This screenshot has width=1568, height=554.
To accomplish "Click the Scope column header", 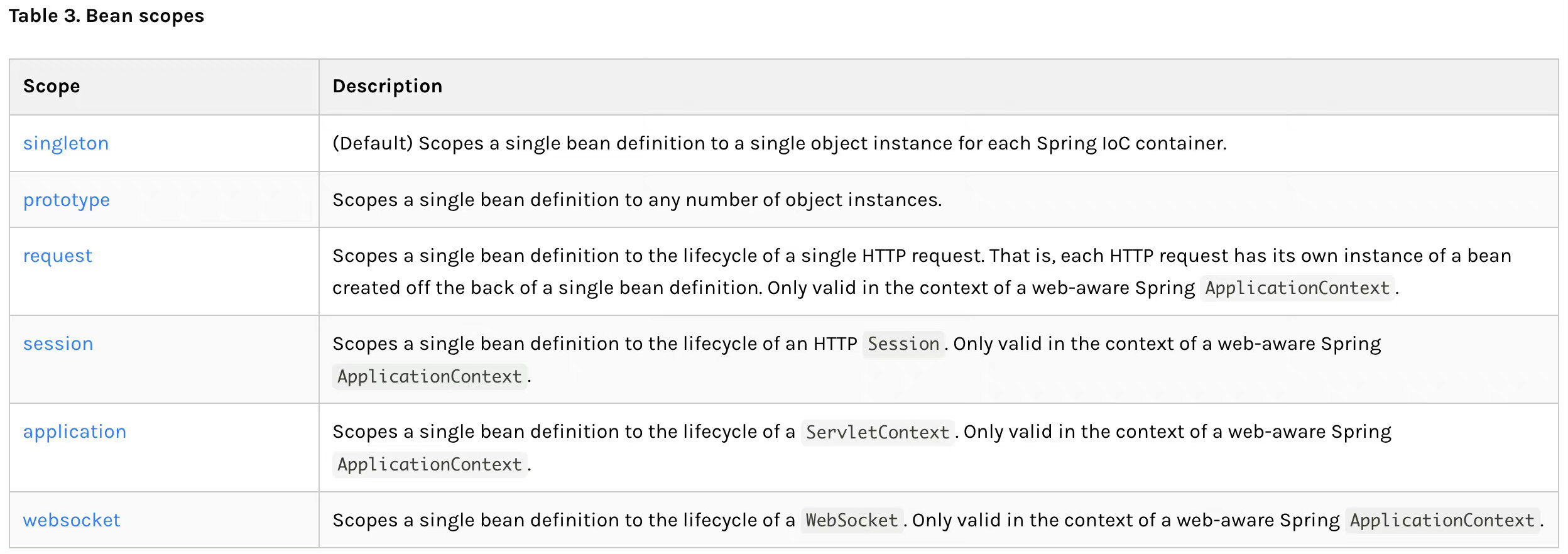I will click(x=52, y=86).
